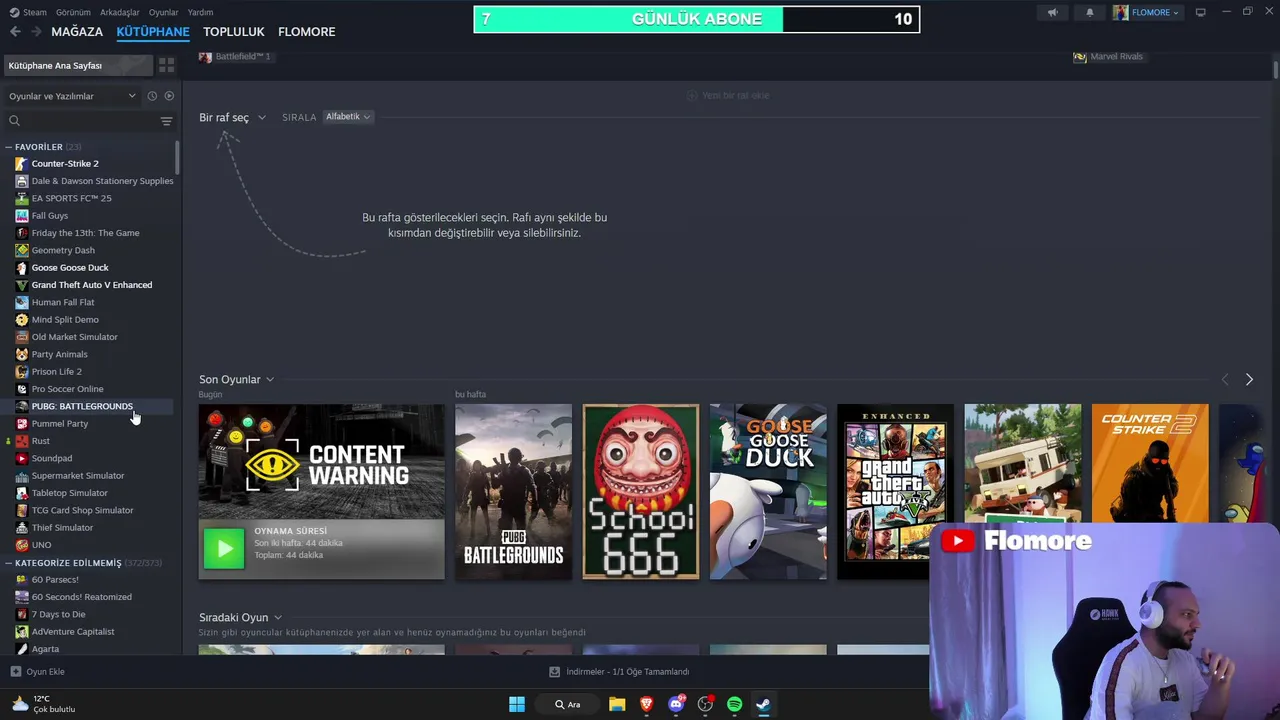This screenshot has width=1280, height=720.
Task: Toggle recent activity clock filter
Action: point(152,96)
